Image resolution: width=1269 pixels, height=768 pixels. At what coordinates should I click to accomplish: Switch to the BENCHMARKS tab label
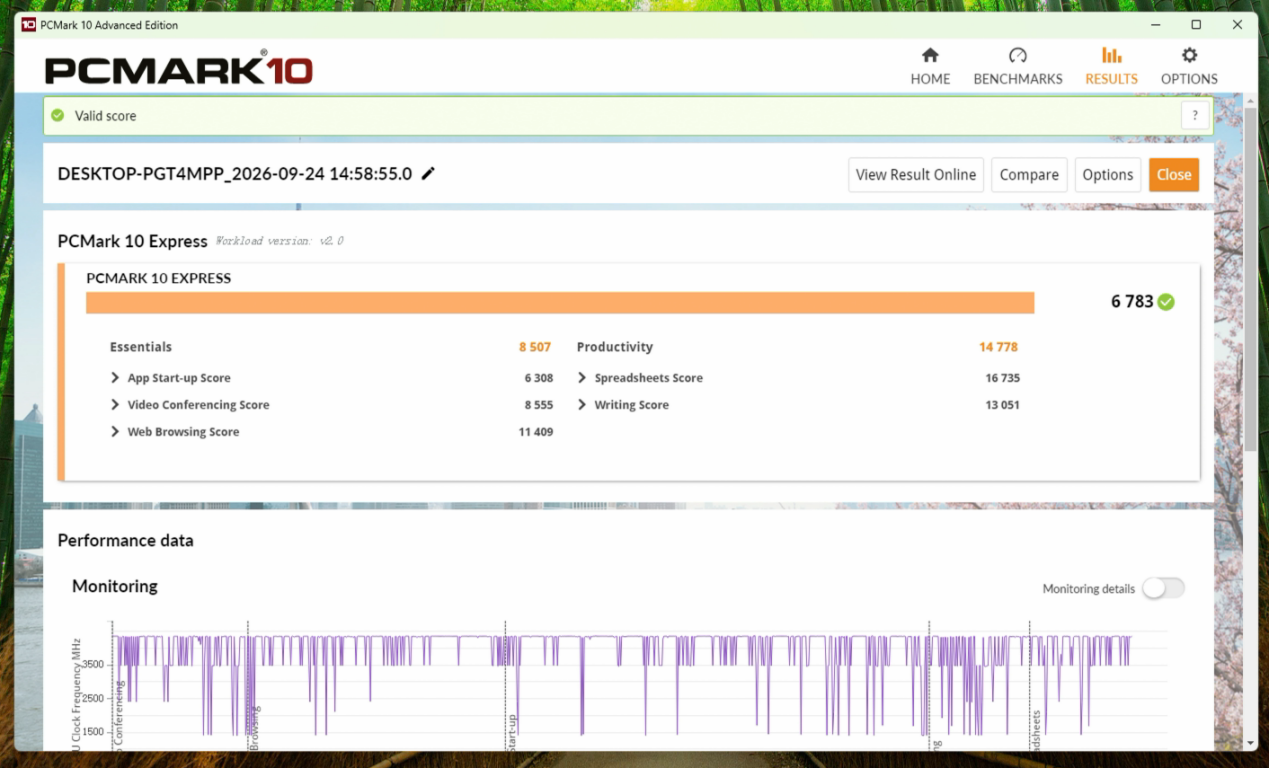point(1017,79)
